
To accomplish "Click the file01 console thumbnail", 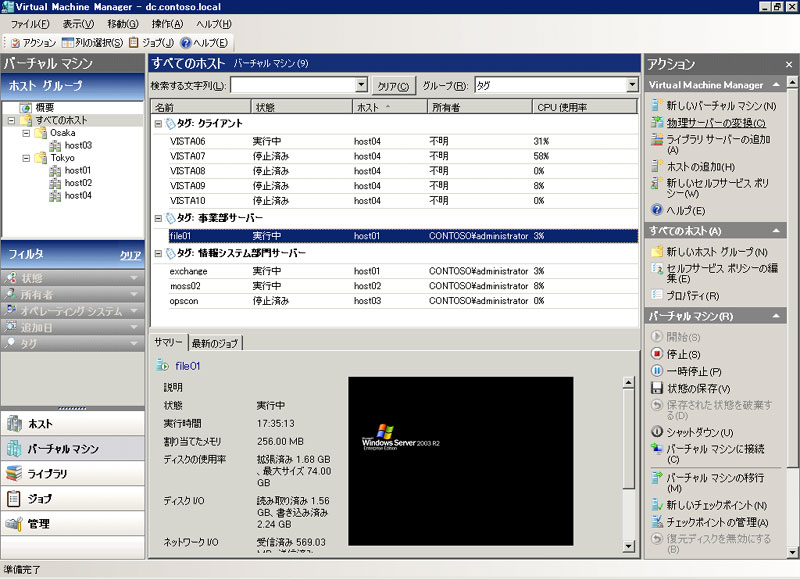I will 461,461.
